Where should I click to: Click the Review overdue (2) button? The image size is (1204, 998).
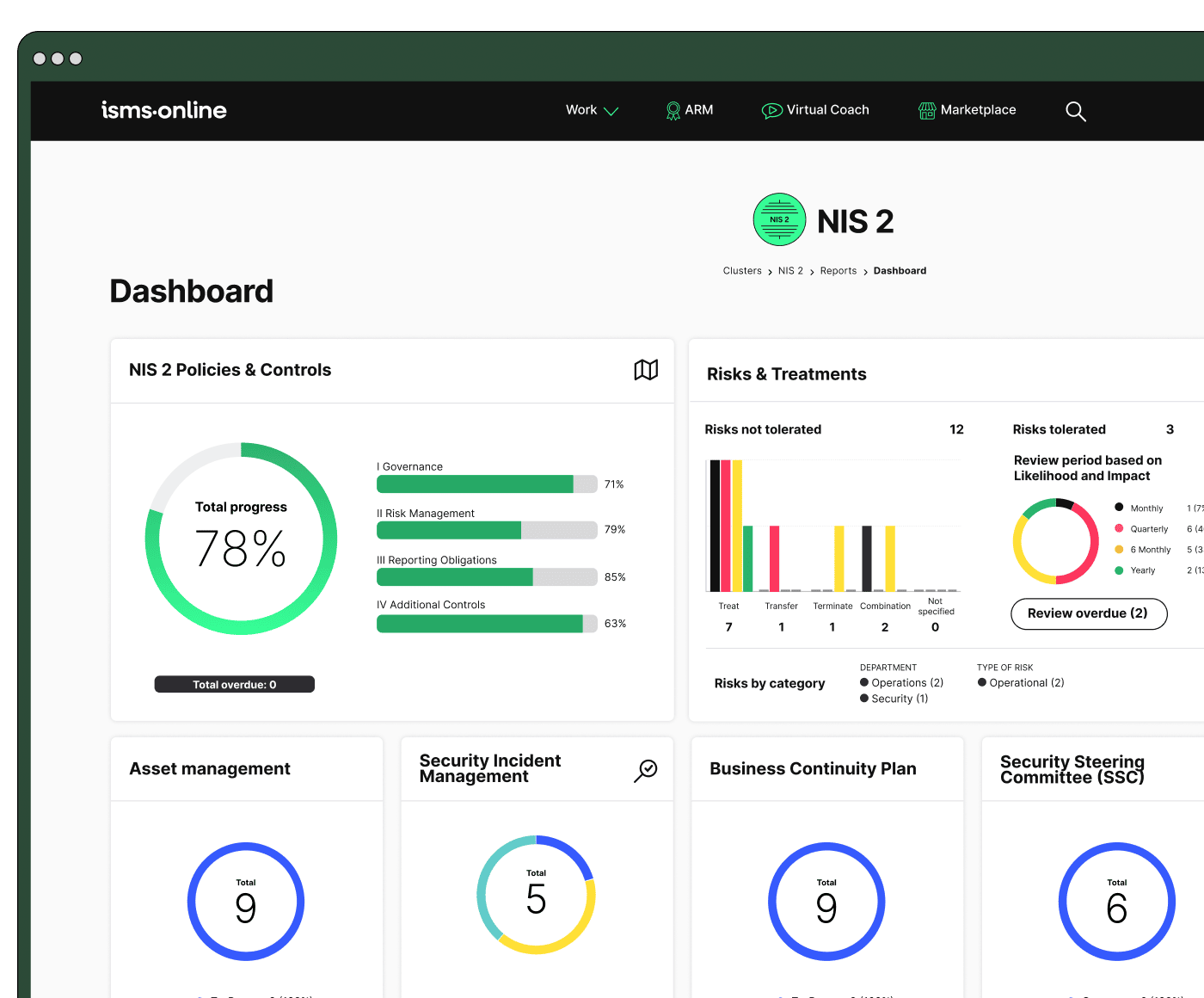[x=1088, y=613]
